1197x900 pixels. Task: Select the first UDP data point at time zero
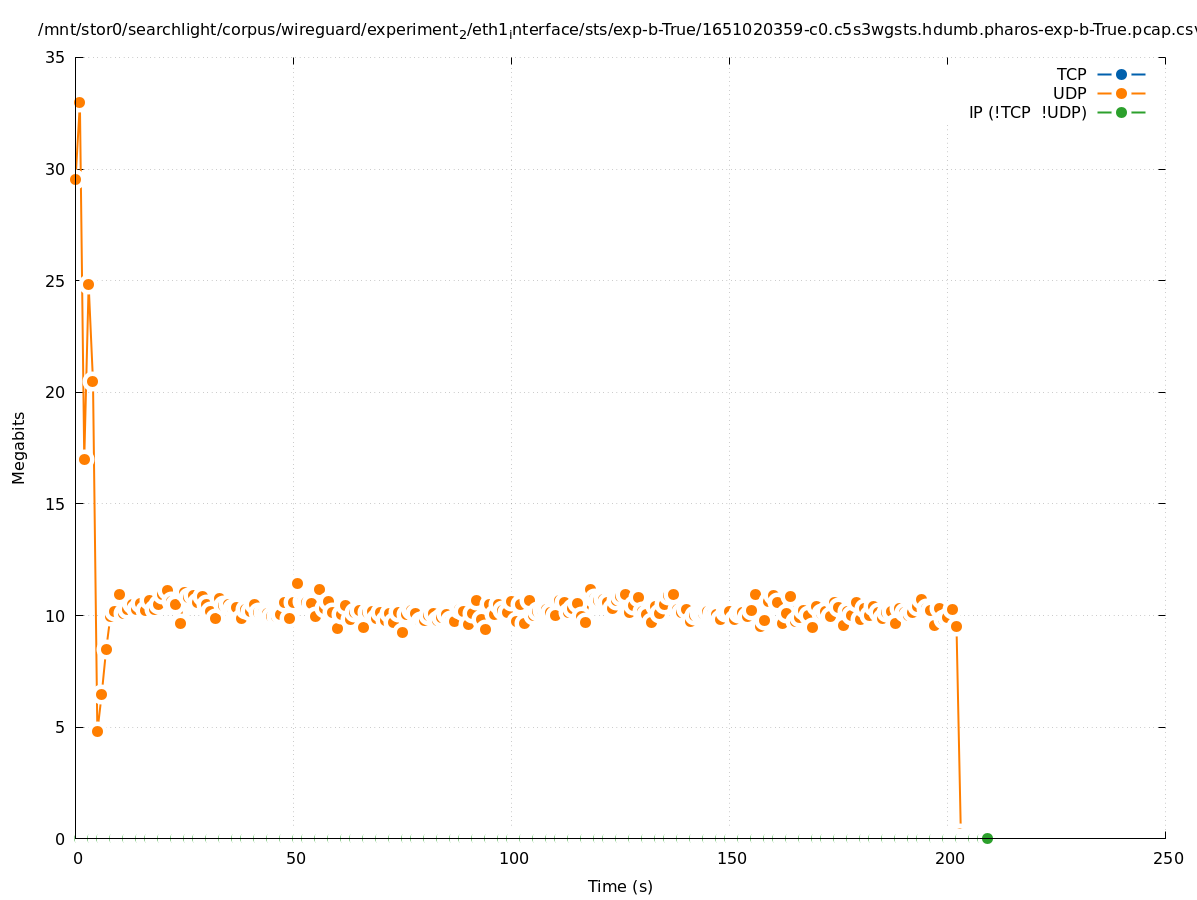(75, 179)
